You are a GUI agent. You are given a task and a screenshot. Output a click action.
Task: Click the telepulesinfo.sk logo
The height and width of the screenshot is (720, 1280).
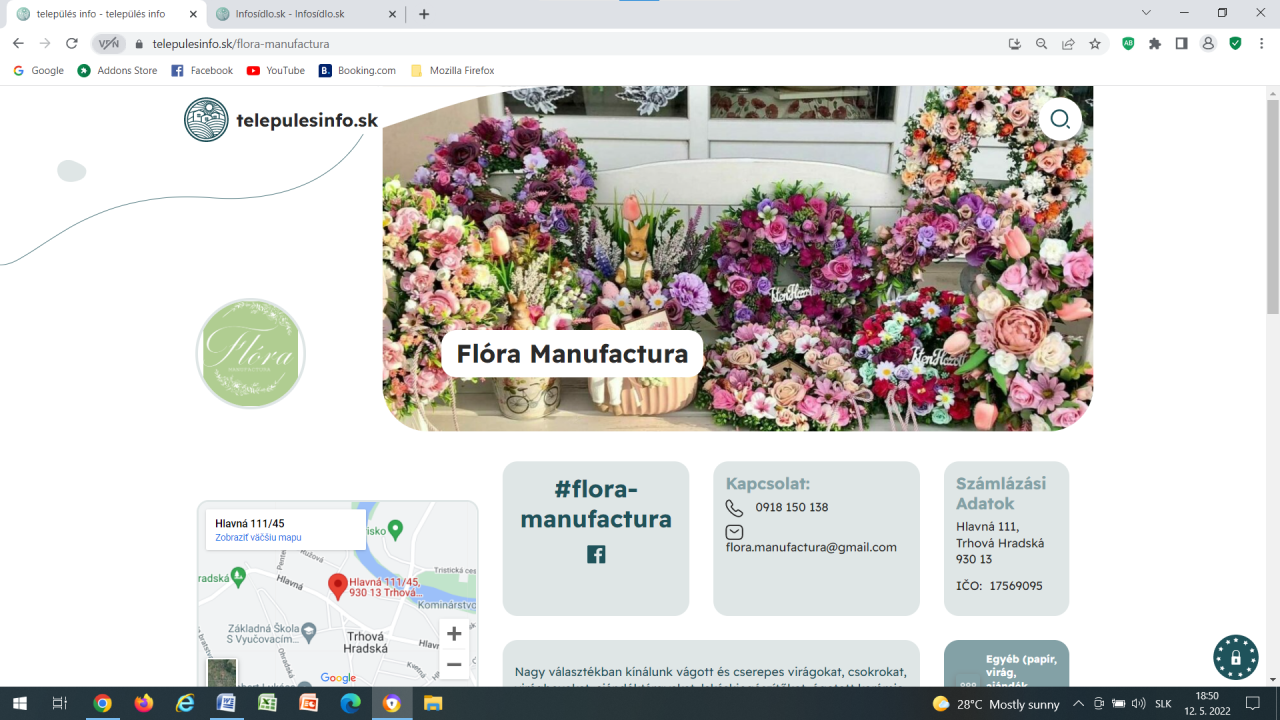point(281,120)
